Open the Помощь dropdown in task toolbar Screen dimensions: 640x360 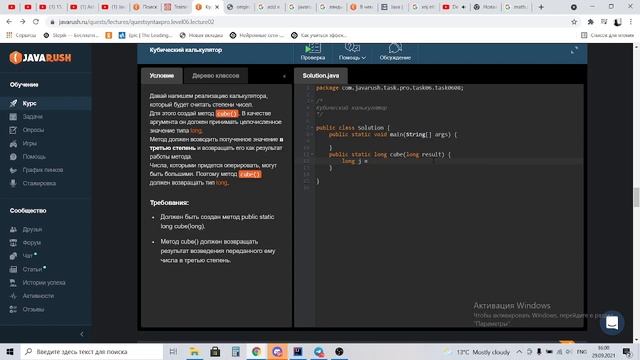tap(352, 52)
